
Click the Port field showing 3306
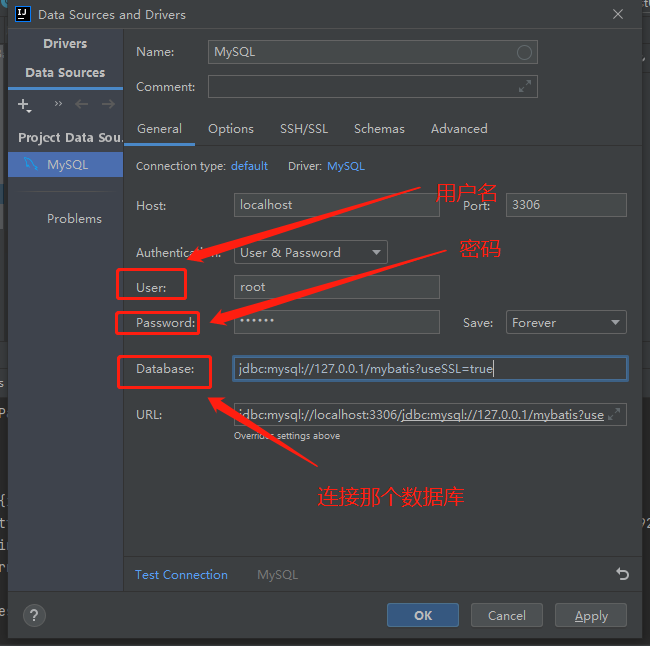[x=566, y=205]
